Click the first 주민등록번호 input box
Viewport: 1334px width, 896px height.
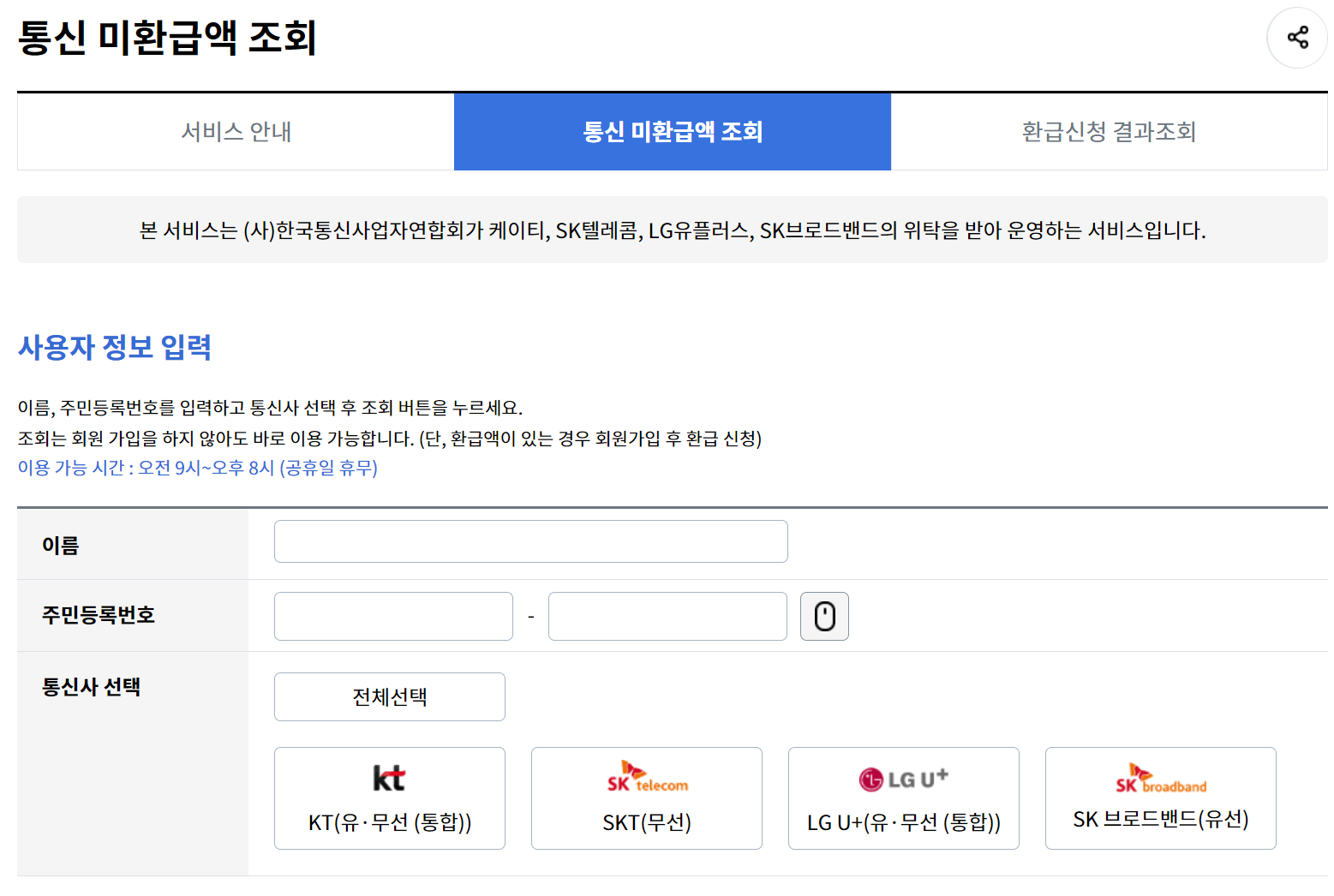(x=392, y=616)
